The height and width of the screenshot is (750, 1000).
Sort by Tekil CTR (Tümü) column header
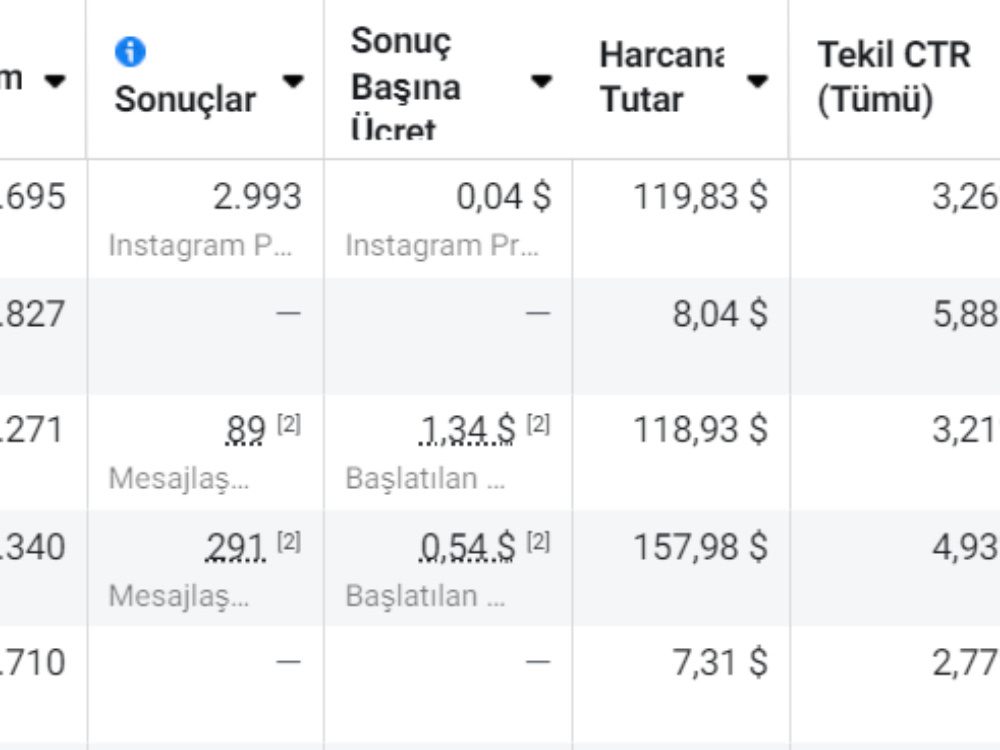pyautogui.click(x=894, y=77)
